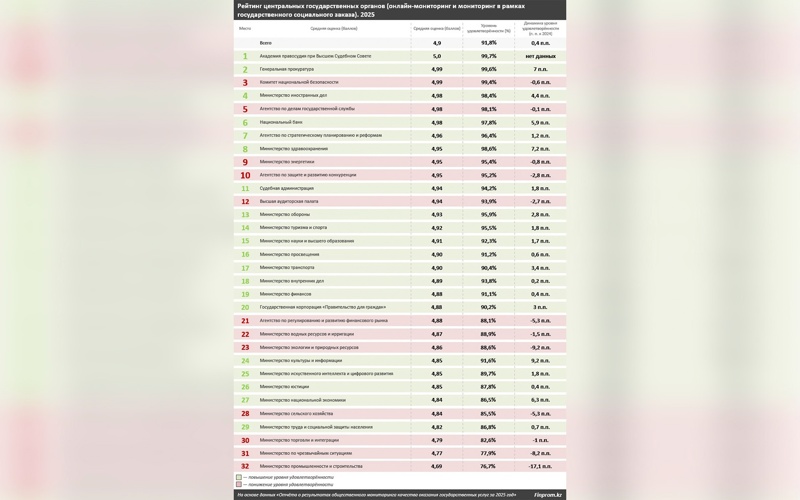Select "Комитет национальной безопасности" in the table
Viewport: 800px width, 500px height.
(299, 82)
